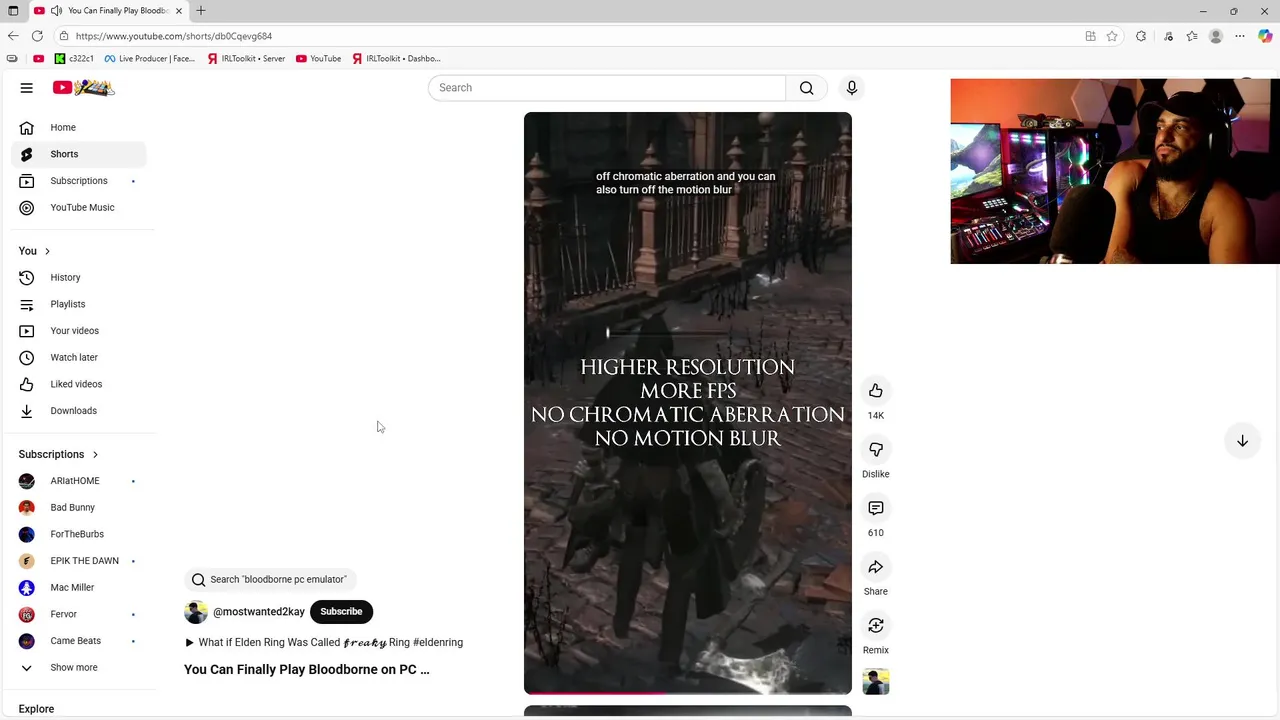The height and width of the screenshot is (720, 1280).
Task: Remix this short
Action: [x=876, y=626]
